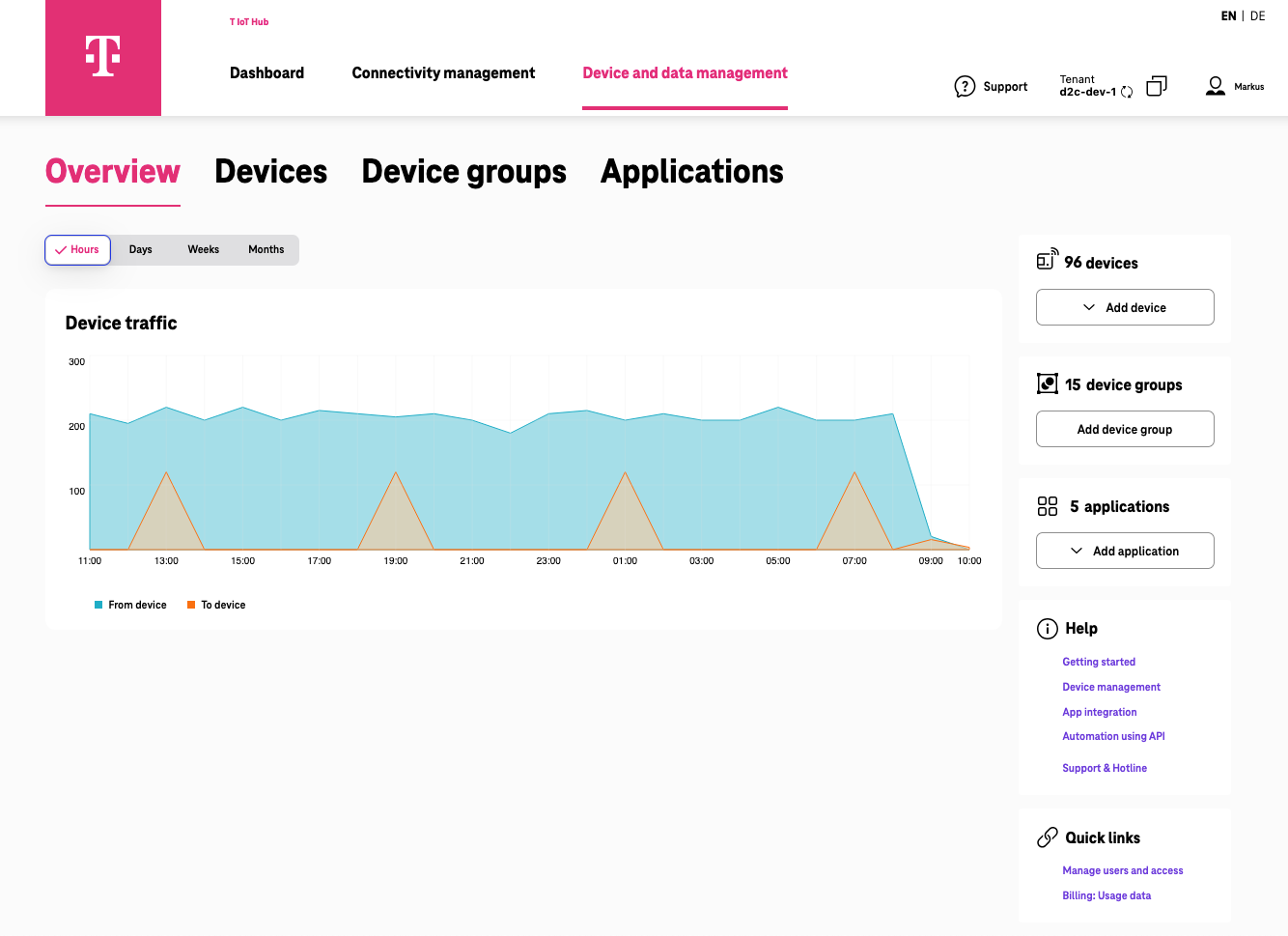Toggle the From device legend series
Viewport: 1288px width, 936px height.
130,605
